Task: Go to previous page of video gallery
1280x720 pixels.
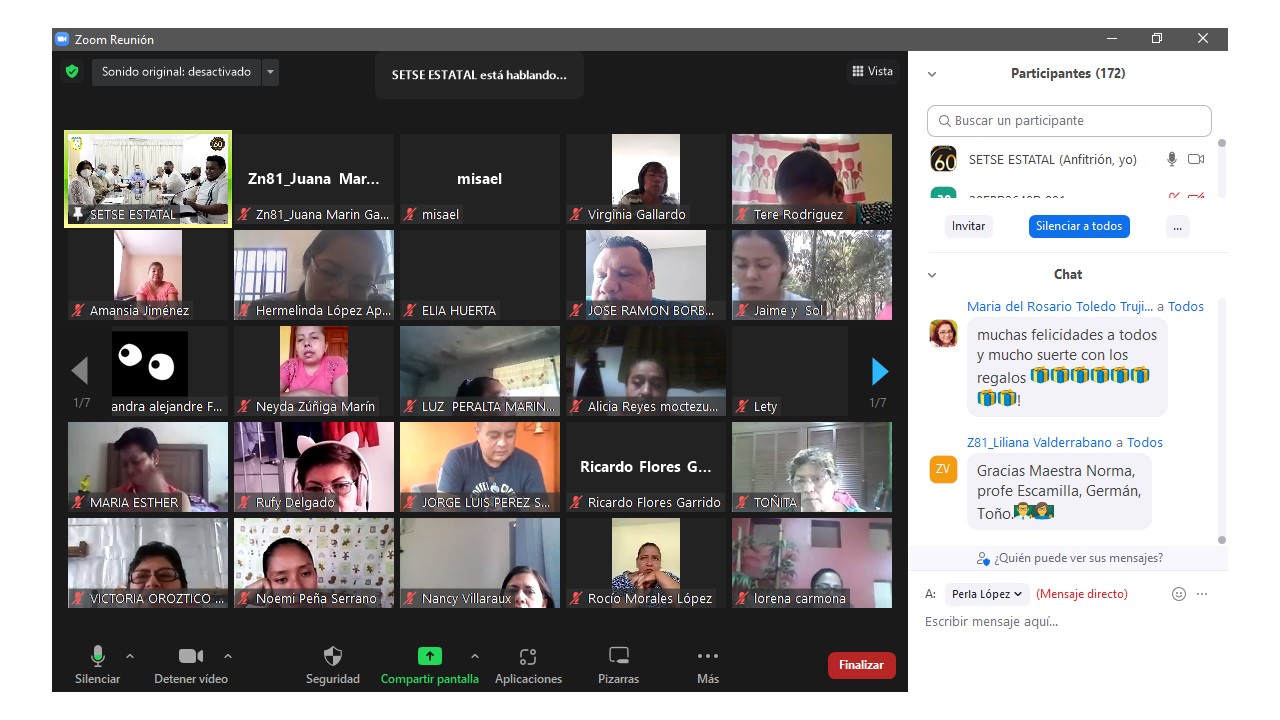Action: (x=80, y=371)
